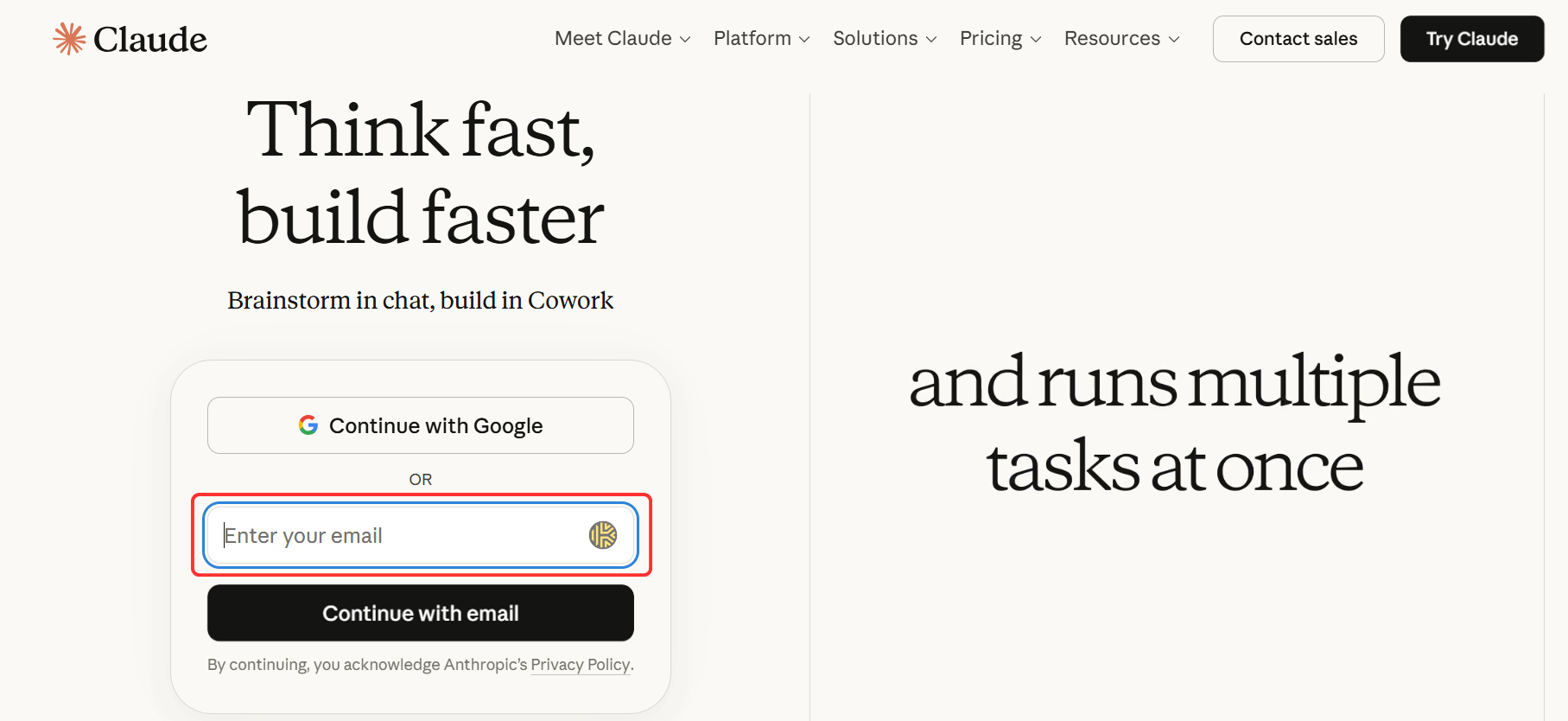Click the Try Claude button
Viewport: 1568px width, 721px height.
point(1472,39)
